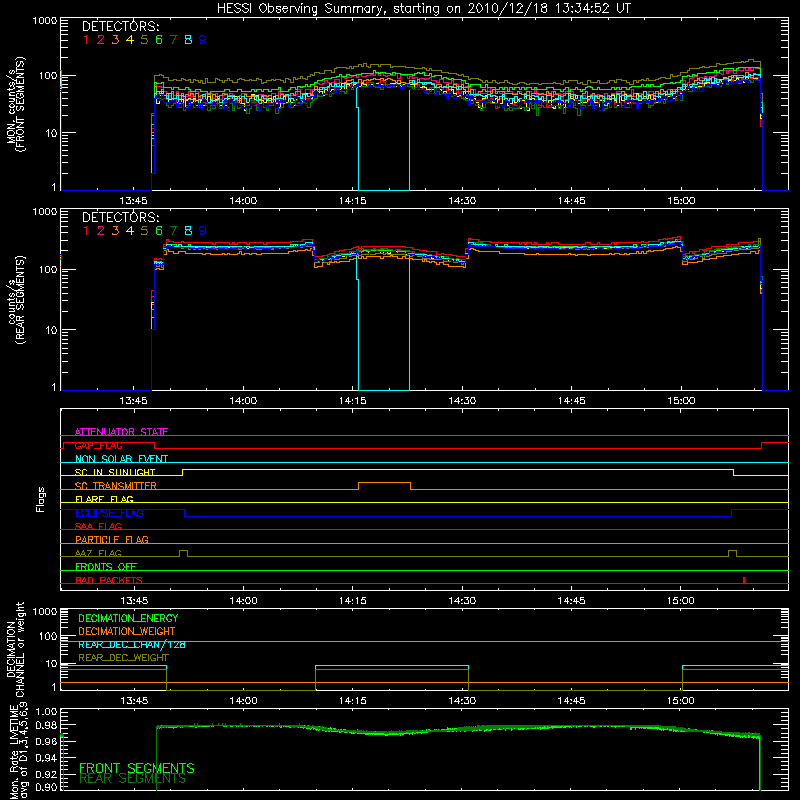Click '14:15' time tick under front segments plot
Screen dimensions: 800x800
(x=353, y=201)
